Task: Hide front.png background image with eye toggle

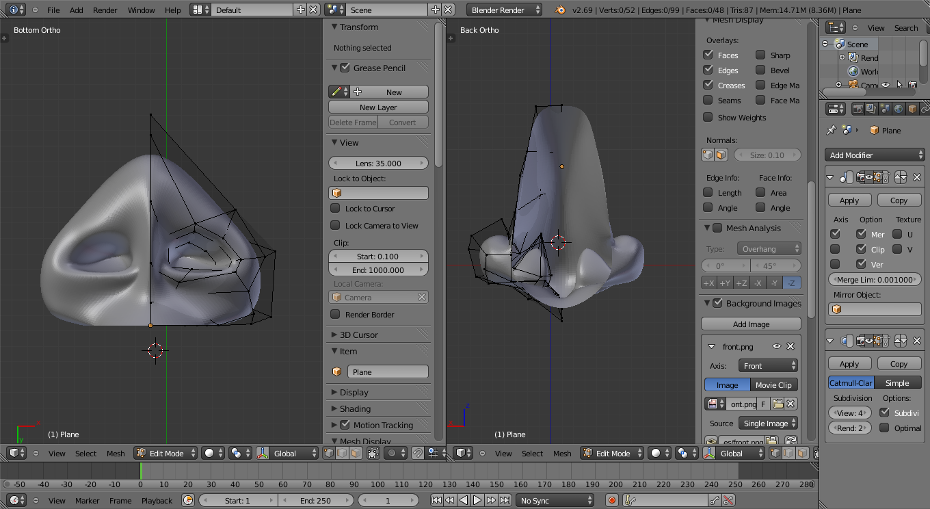Action: 776,346
